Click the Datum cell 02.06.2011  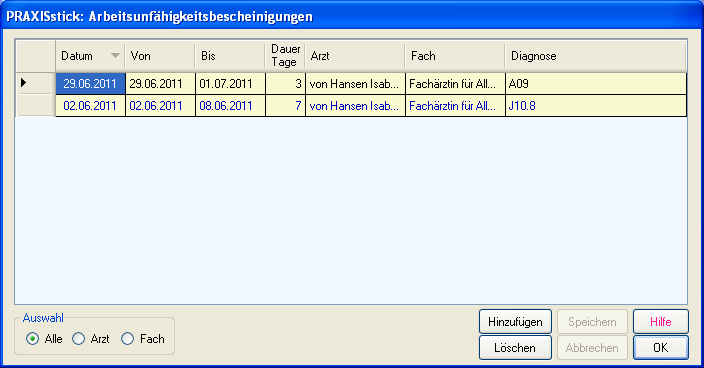click(x=90, y=106)
